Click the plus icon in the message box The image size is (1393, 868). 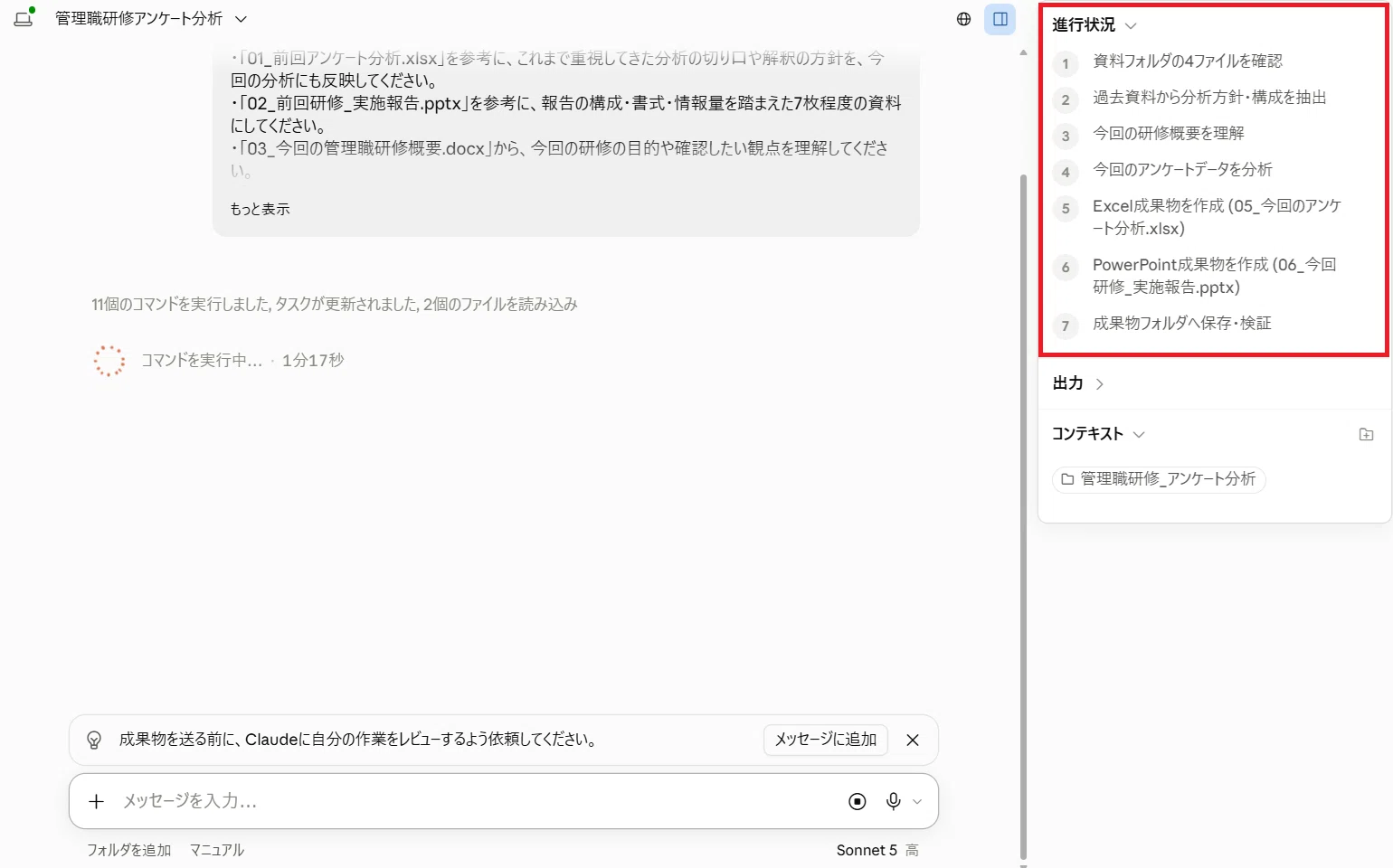point(97,801)
